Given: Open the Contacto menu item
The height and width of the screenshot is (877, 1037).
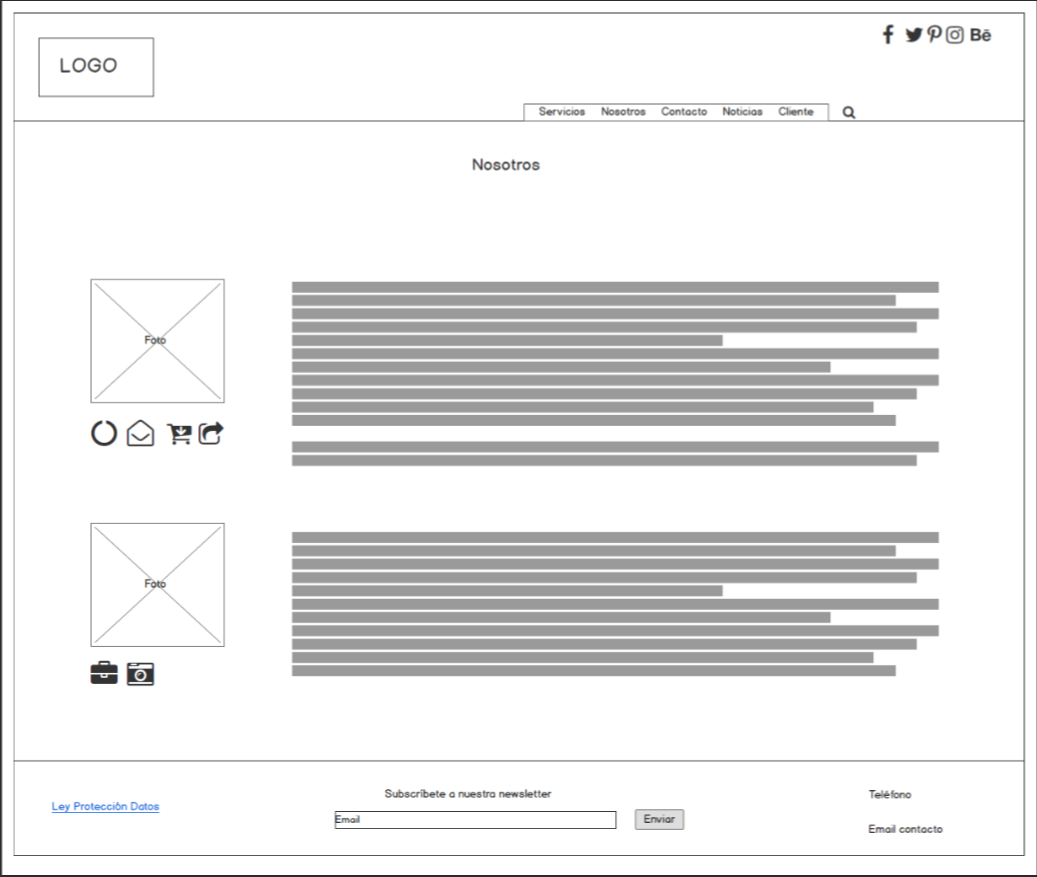Looking at the screenshot, I should tap(684, 112).
